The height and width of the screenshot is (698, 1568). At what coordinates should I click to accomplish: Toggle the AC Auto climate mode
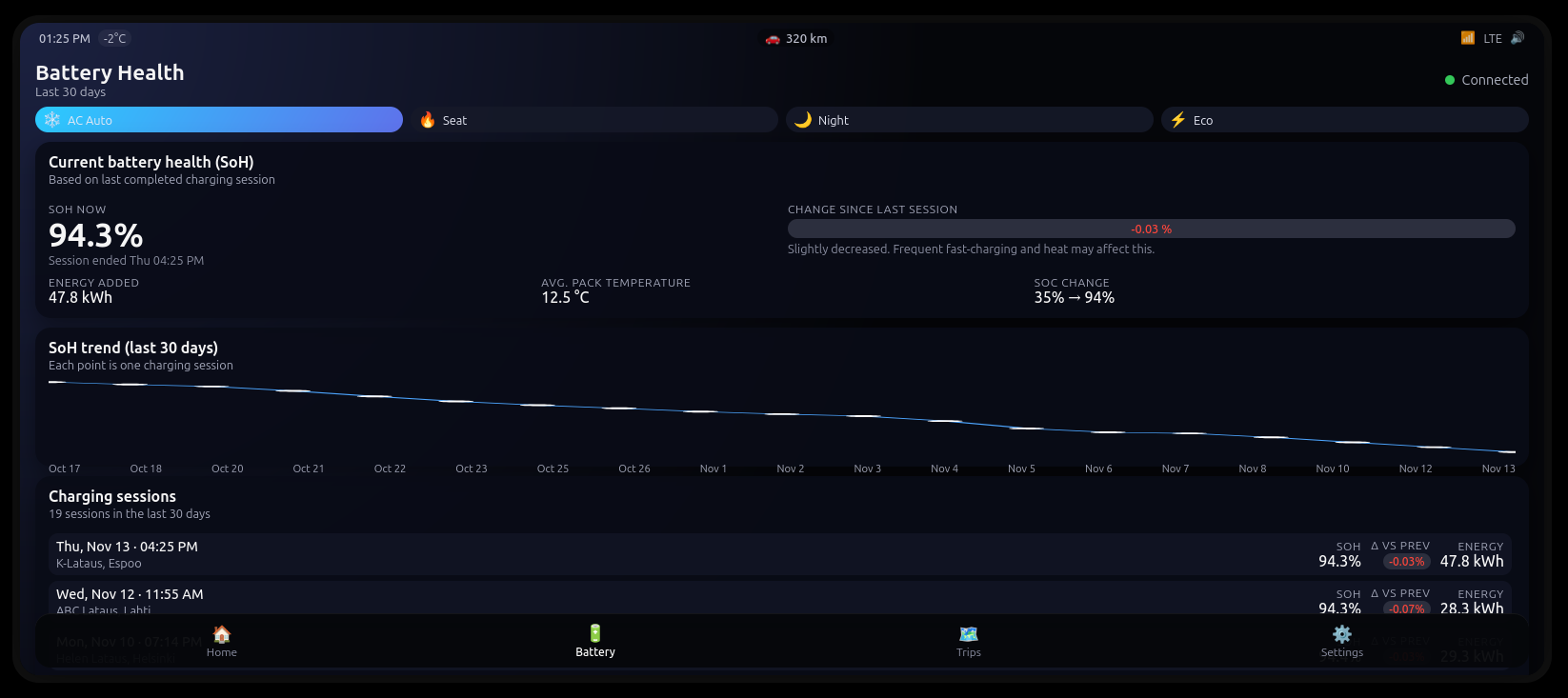(x=219, y=120)
